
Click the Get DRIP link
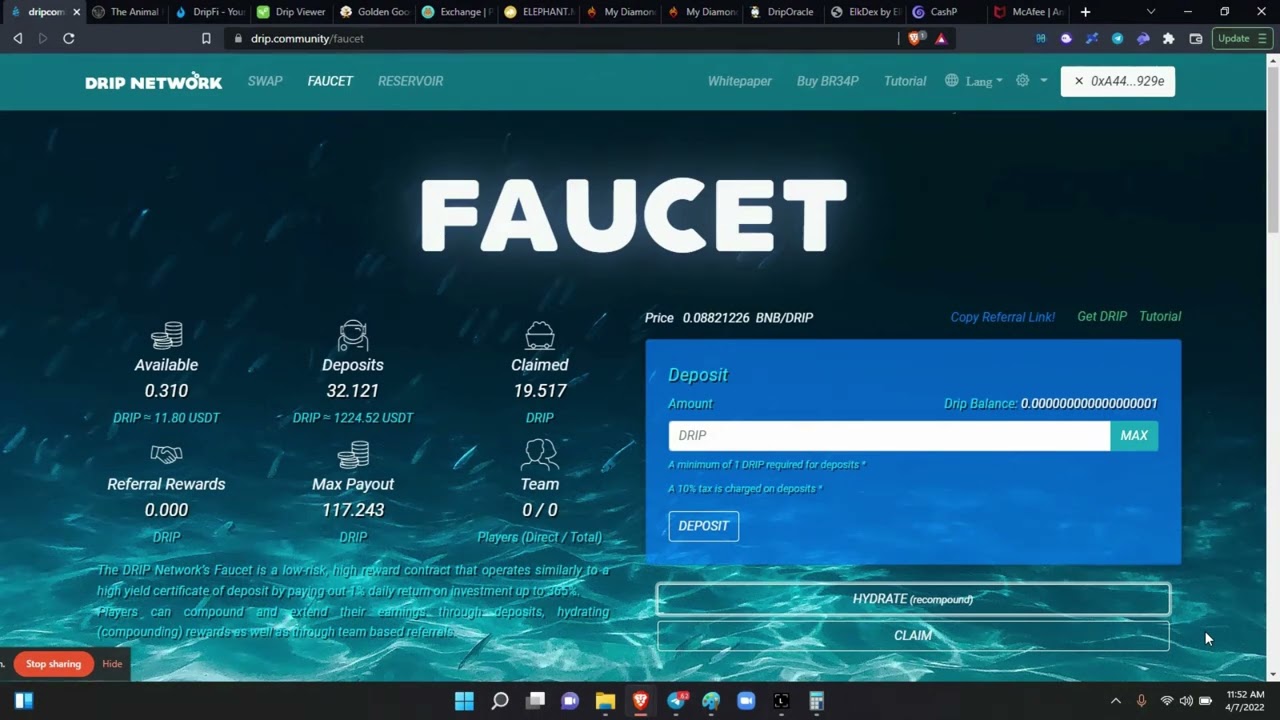(1102, 316)
